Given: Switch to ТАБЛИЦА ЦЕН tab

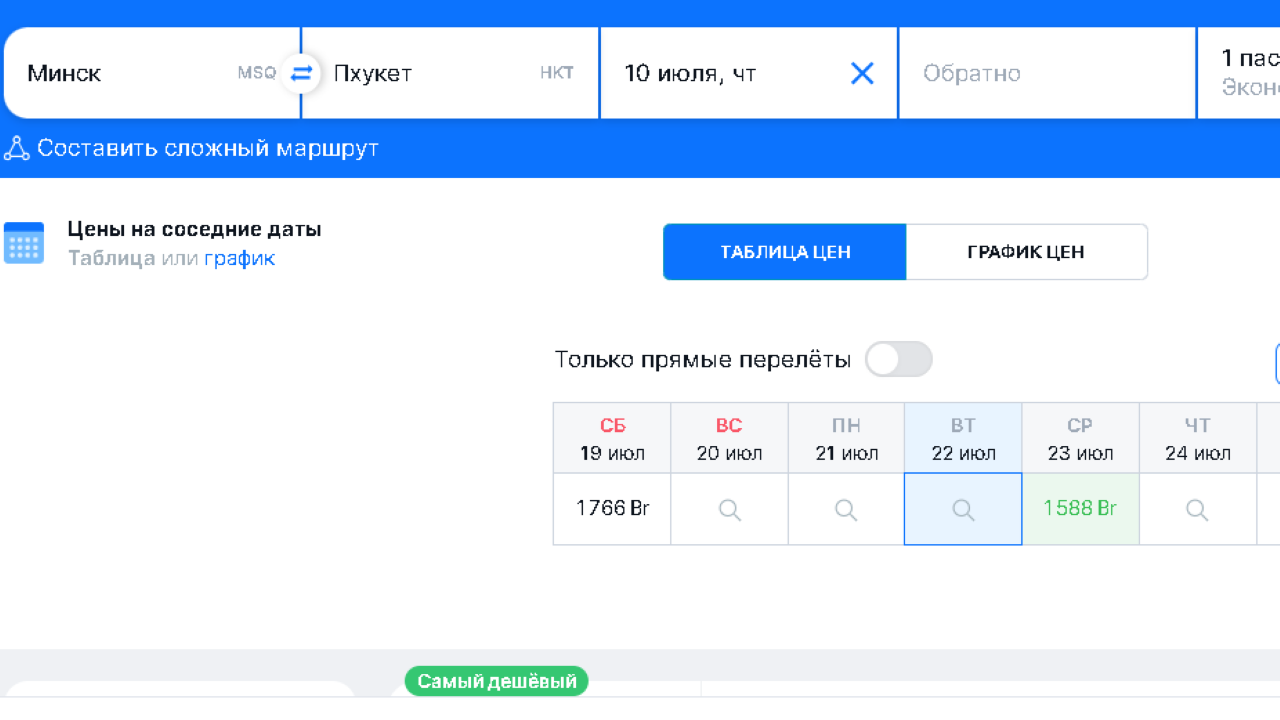Looking at the screenshot, I should click(x=785, y=252).
